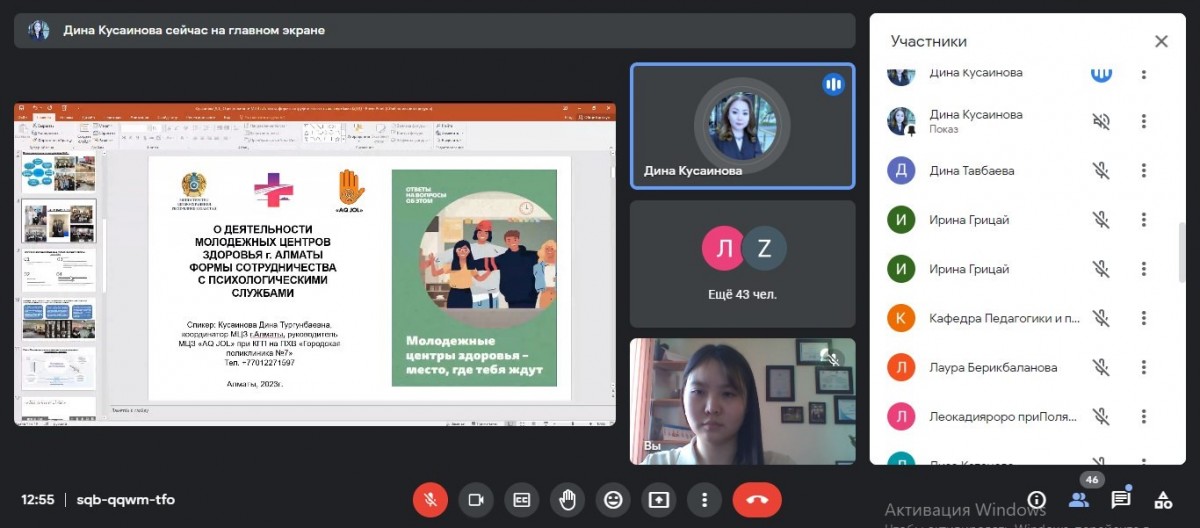Close the Участники panel
This screenshot has width=1200, height=528.
click(x=1161, y=42)
